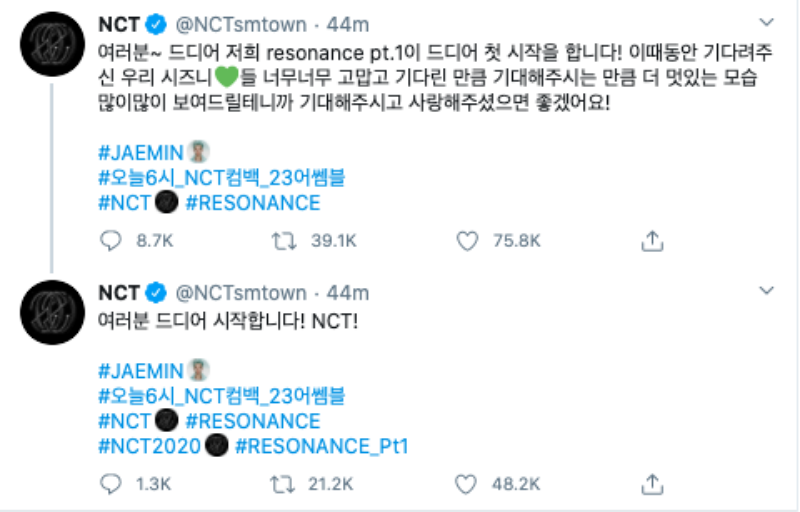Share the first NCT tweet
Viewport: 800px width, 512px height.
tap(652, 240)
